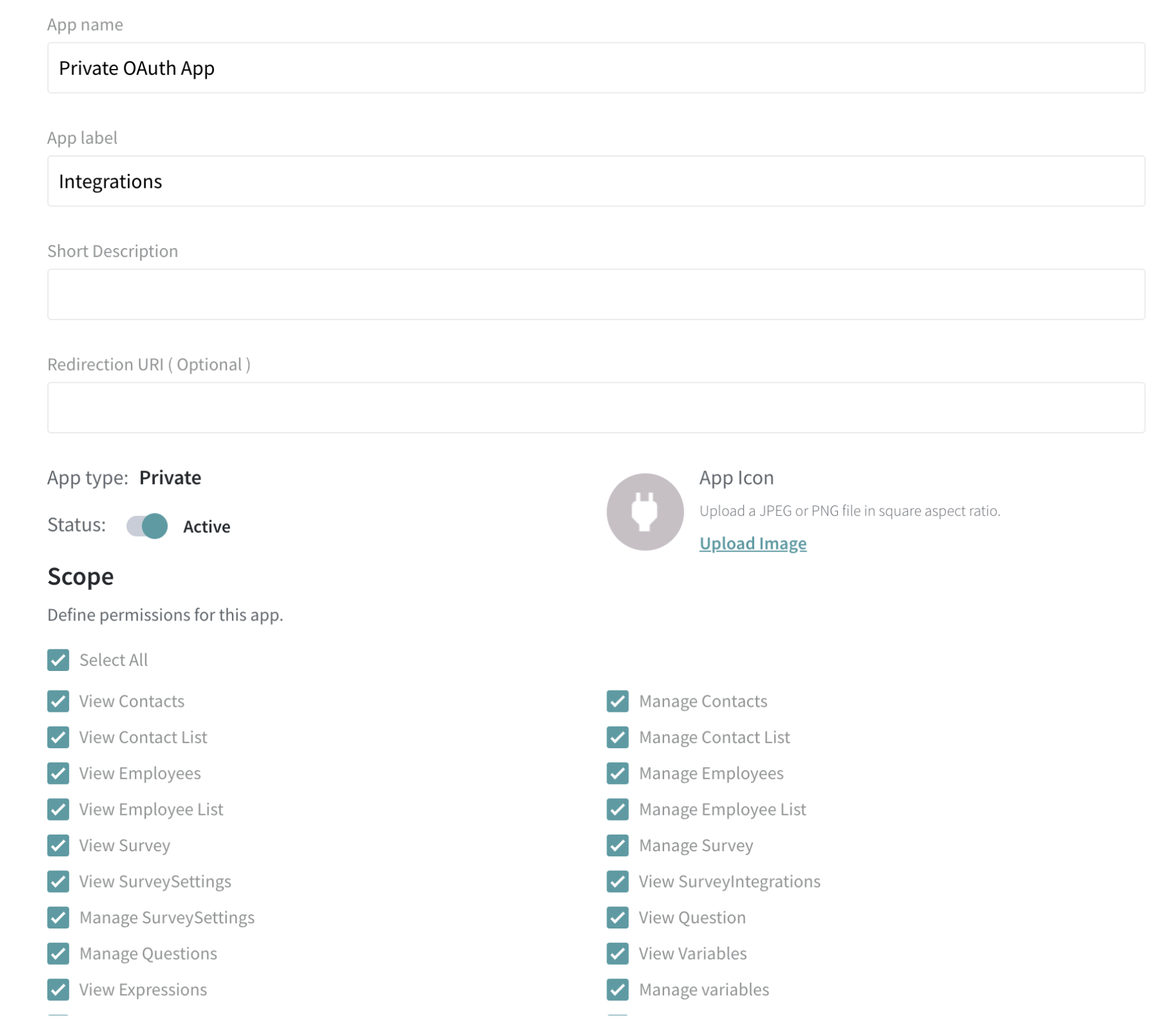Click the plug app icon placeholder

click(x=644, y=511)
